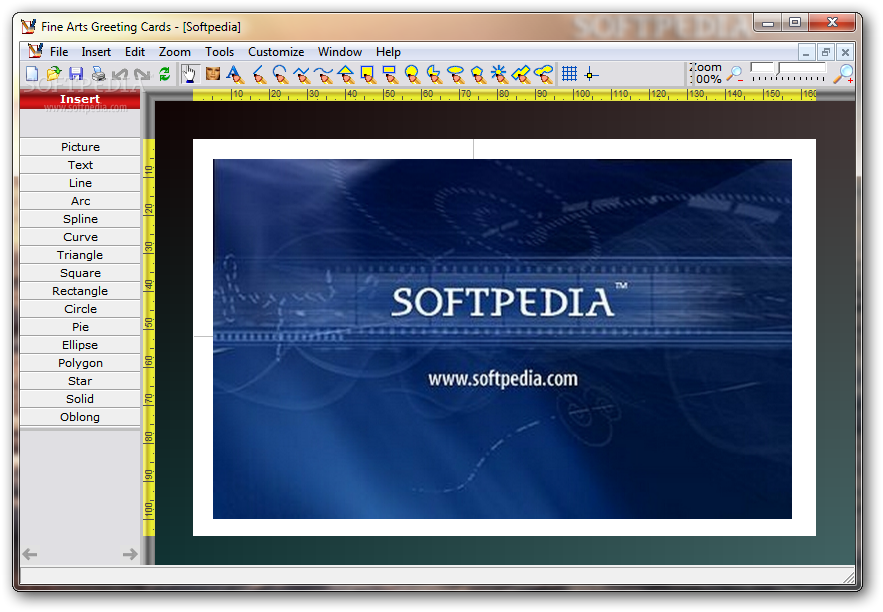Screen dimensions: 883x612
Task: Click the Ellipse button in Insert panel
Action: pyautogui.click(x=80, y=345)
